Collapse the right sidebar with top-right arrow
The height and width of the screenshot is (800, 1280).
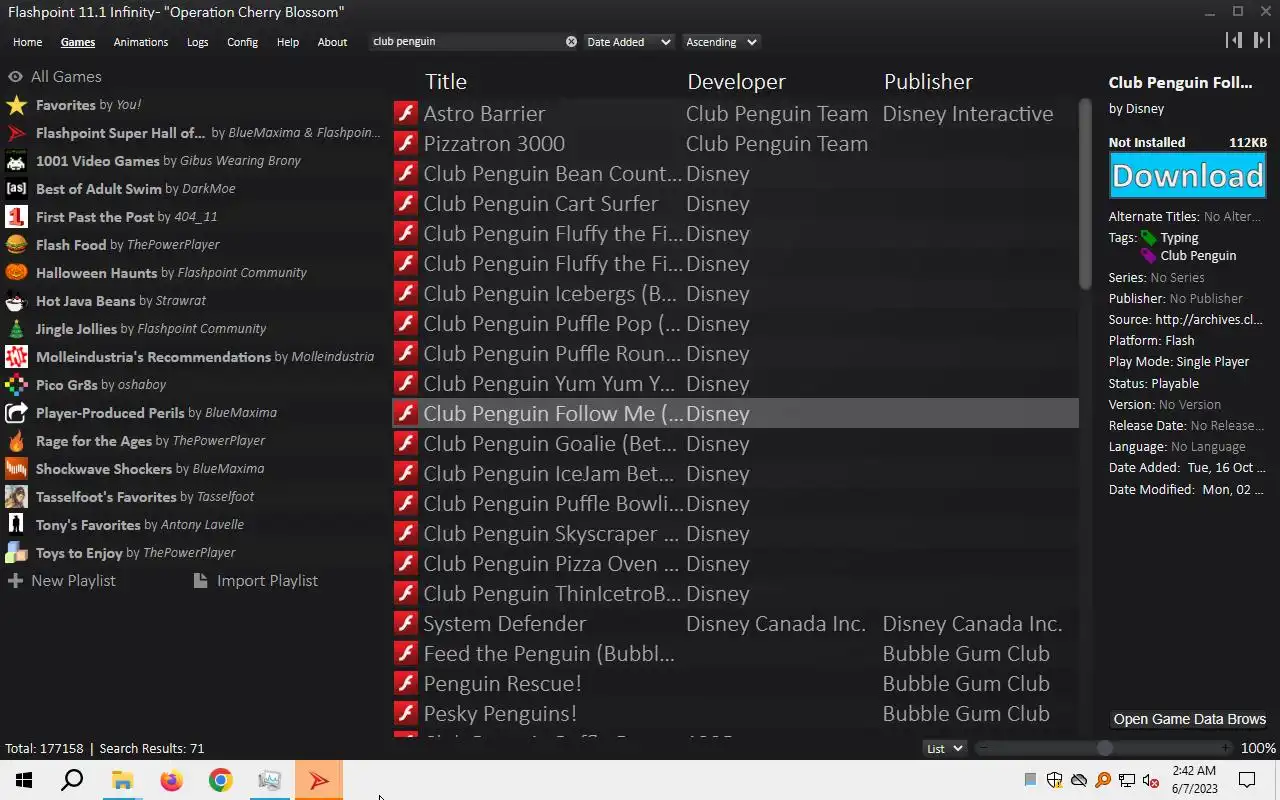pos(1262,40)
